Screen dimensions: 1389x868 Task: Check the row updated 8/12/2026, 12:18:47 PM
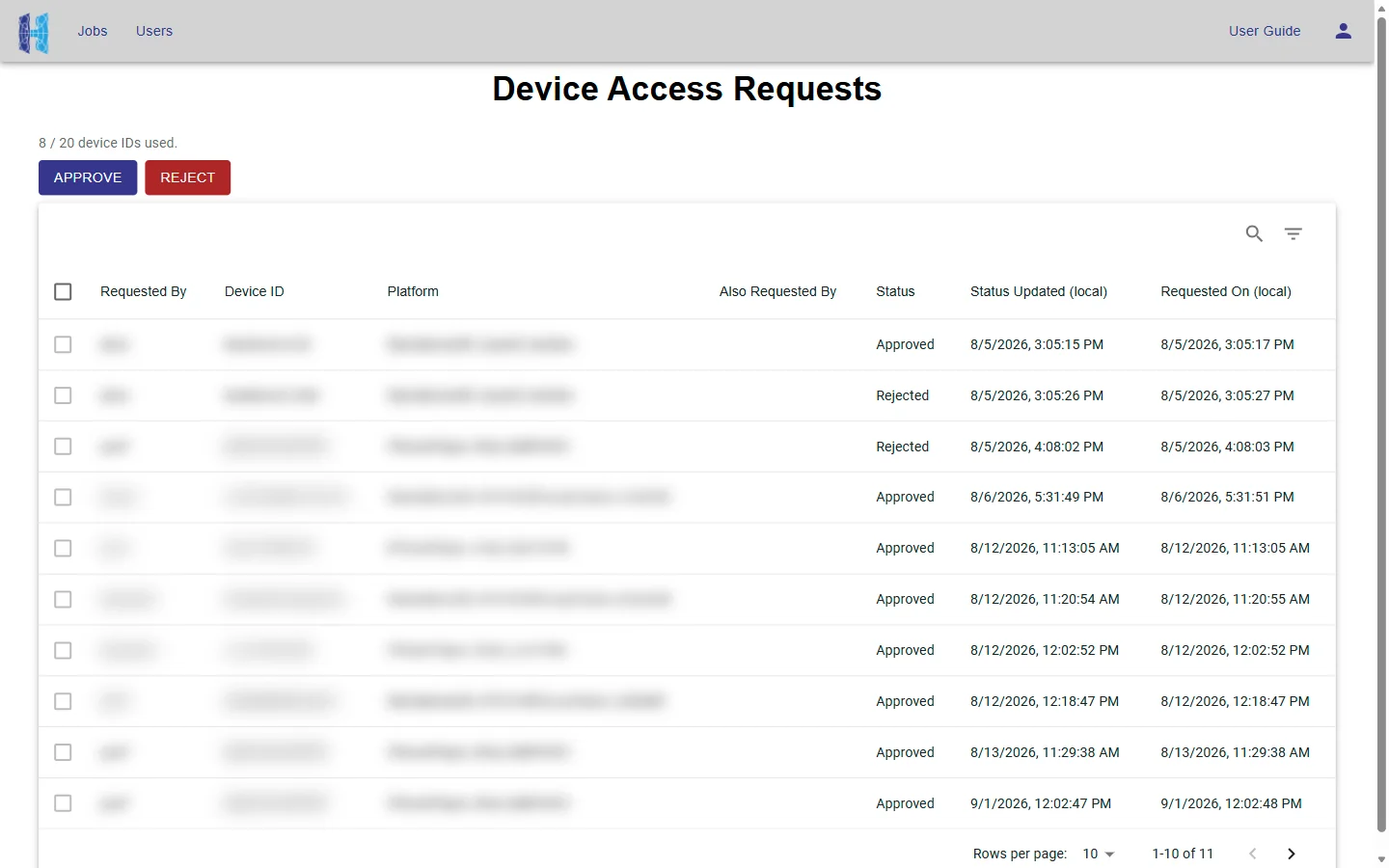[63, 701]
